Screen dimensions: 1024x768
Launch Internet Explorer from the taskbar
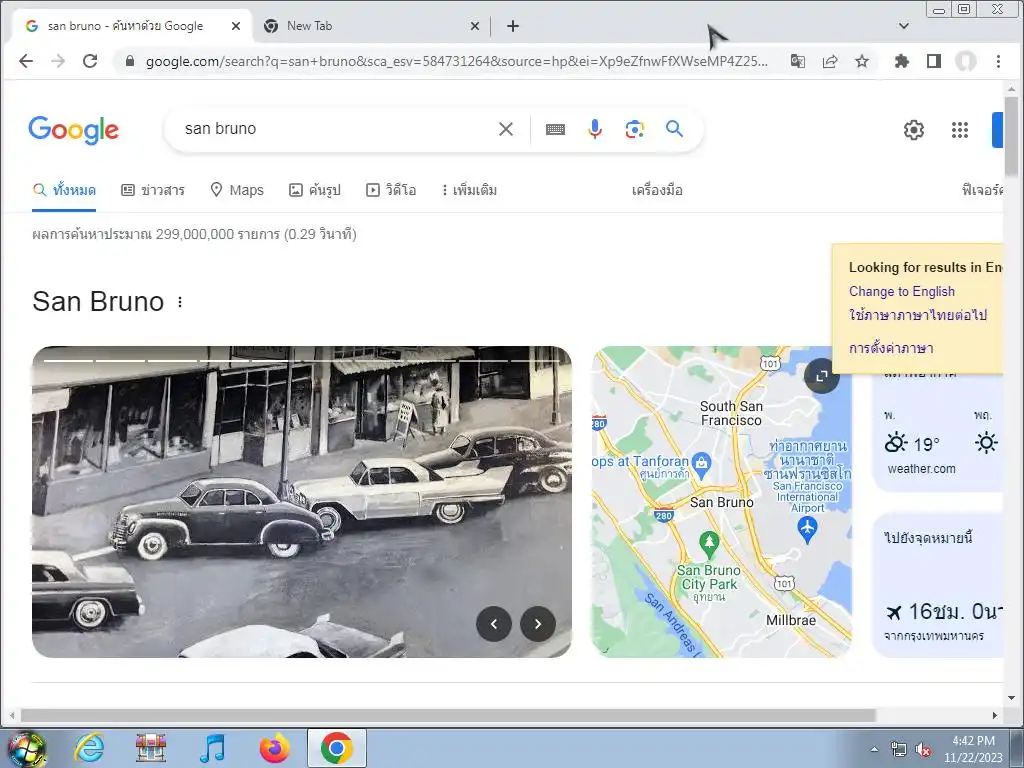point(89,748)
